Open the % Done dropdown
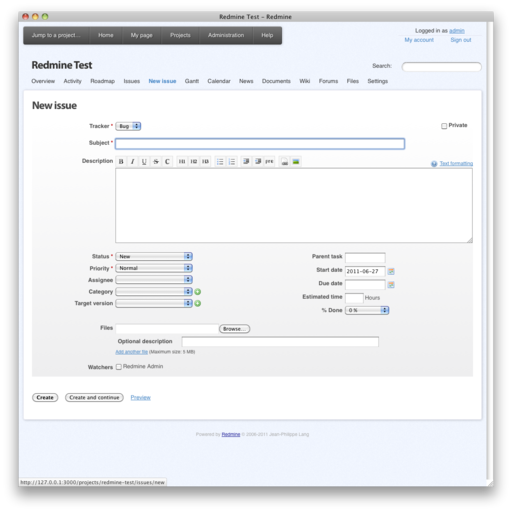The width and height of the screenshot is (512, 512). pos(367,310)
